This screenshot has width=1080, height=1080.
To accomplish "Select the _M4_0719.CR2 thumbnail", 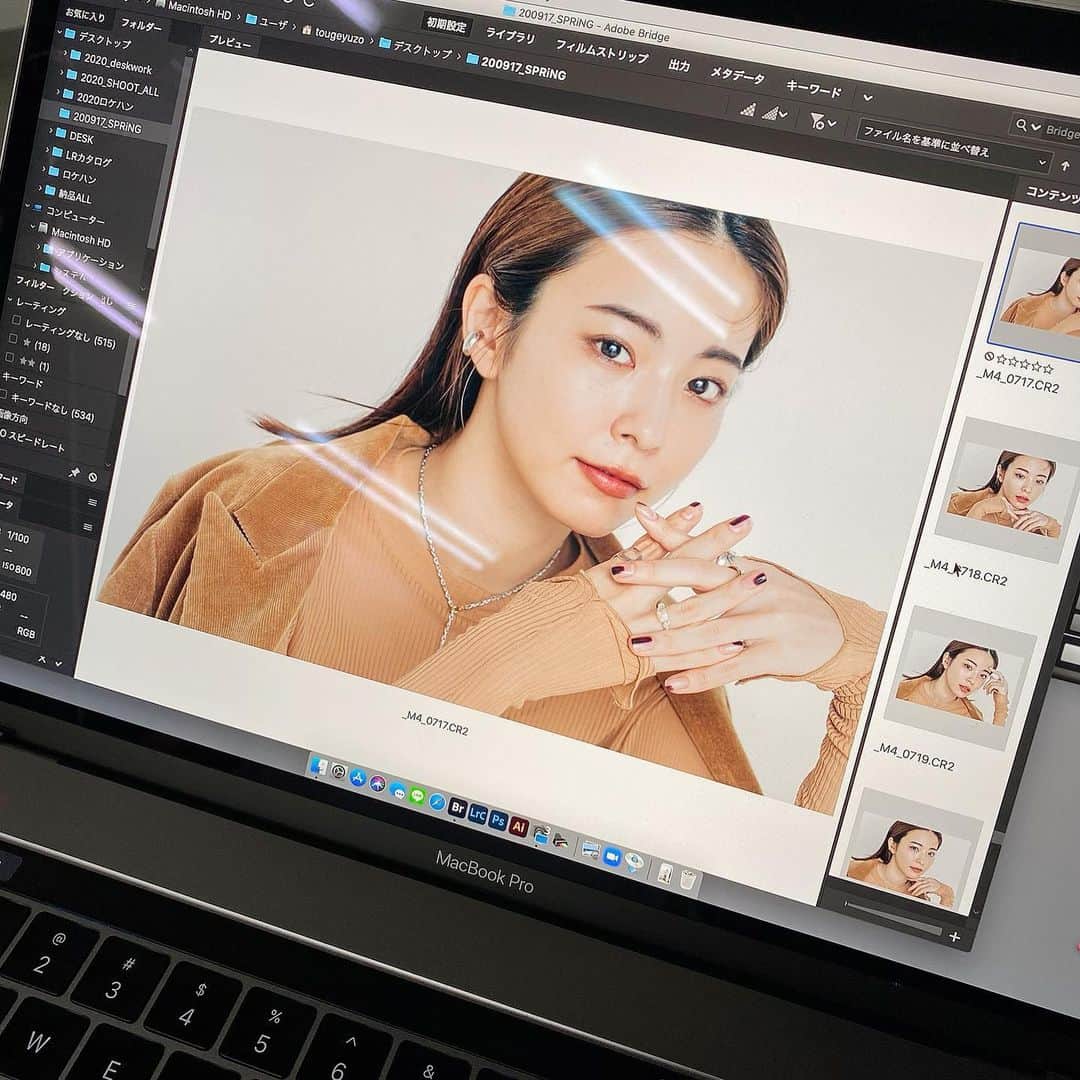I will pos(960,678).
